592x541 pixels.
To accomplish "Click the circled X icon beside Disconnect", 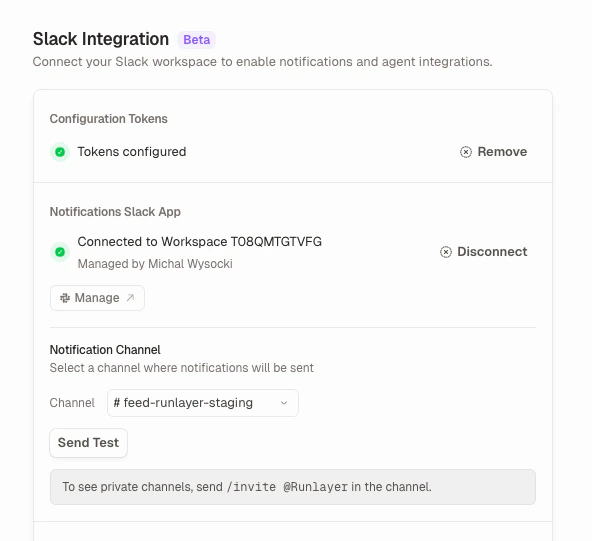I will (446, 252).
